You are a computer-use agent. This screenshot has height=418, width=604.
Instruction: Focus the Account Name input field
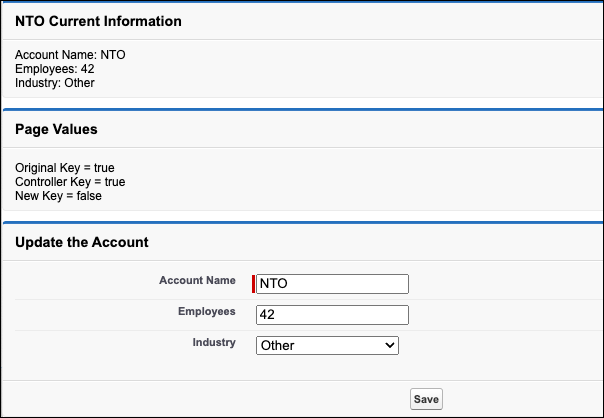coord(332,284)
